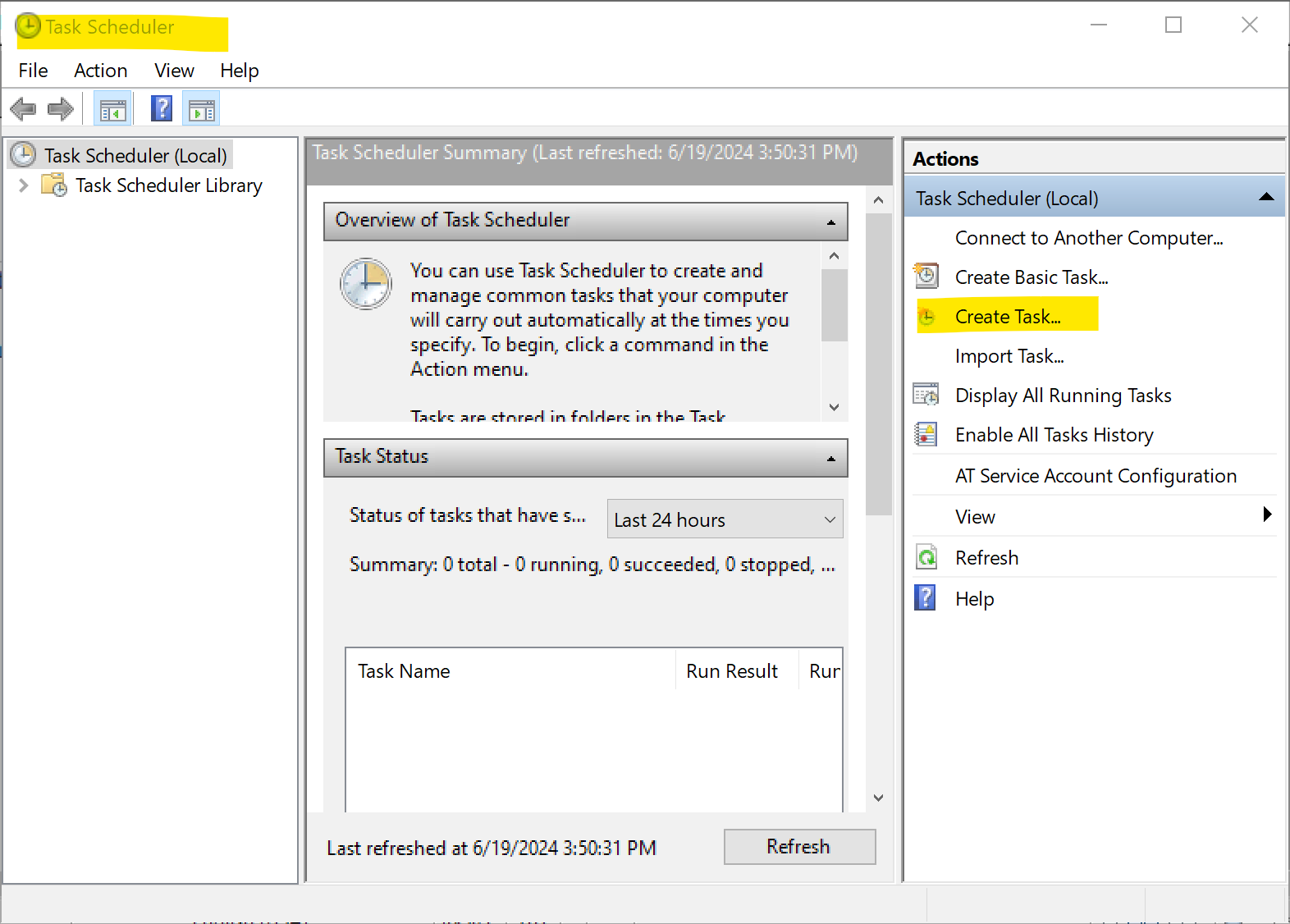Close the Task Scheduler window
Viewport: 1290px width, 924px height.
coord(1250,25)
